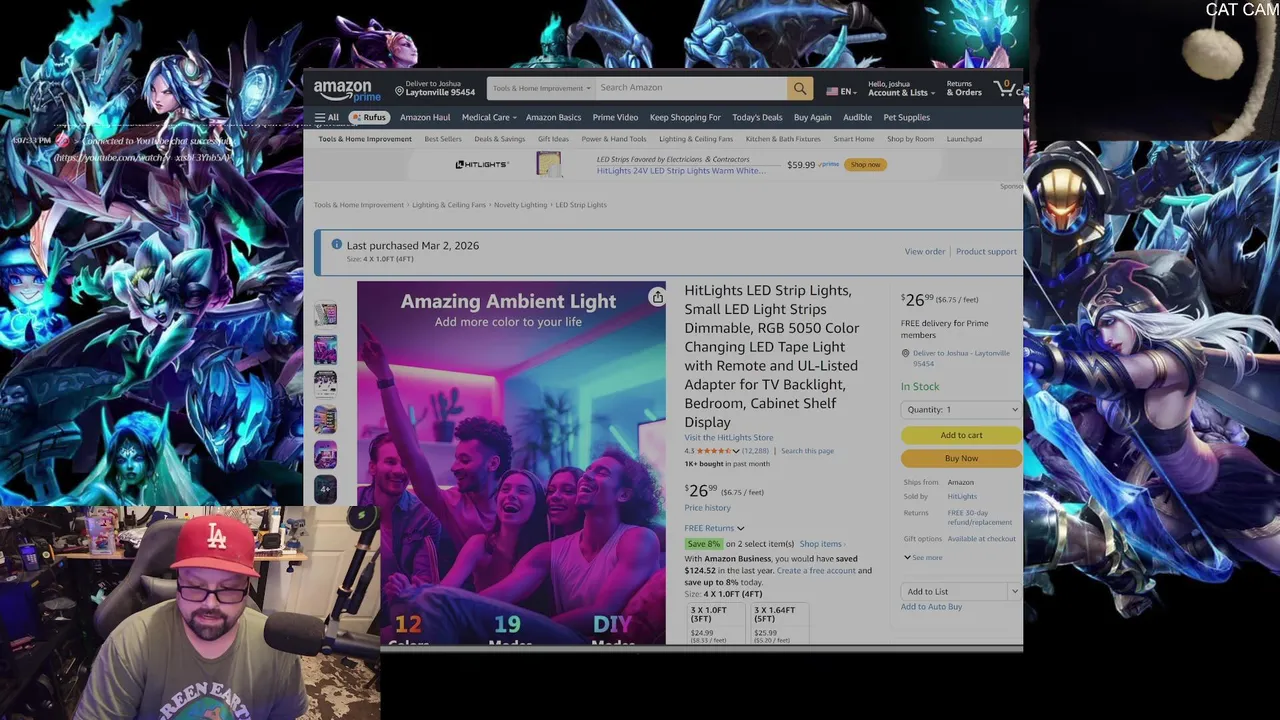This screenshot has width=1280, height=720.
Task: Open Pet Supplies in the nav bar
Action: (906, 117)
